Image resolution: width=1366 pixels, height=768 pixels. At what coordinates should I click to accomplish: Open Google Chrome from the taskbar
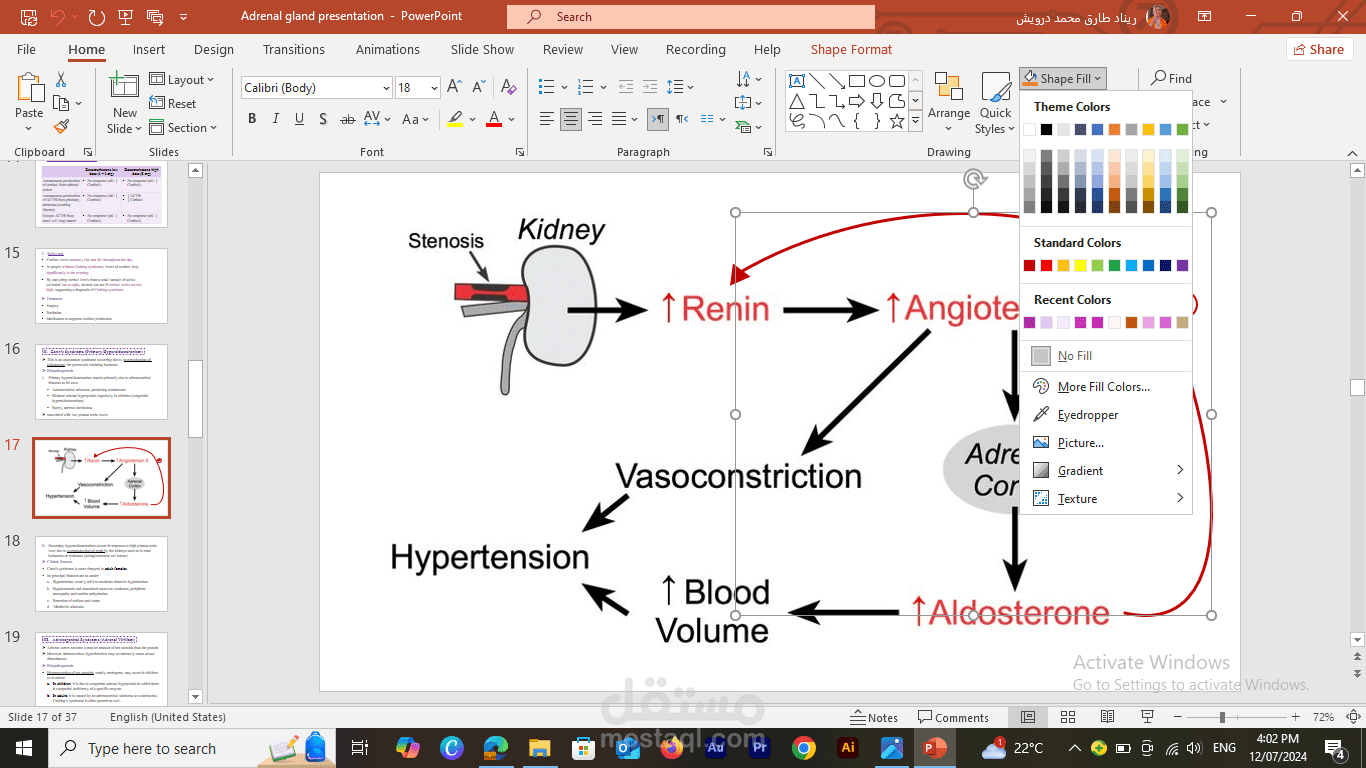pos(803,747)
